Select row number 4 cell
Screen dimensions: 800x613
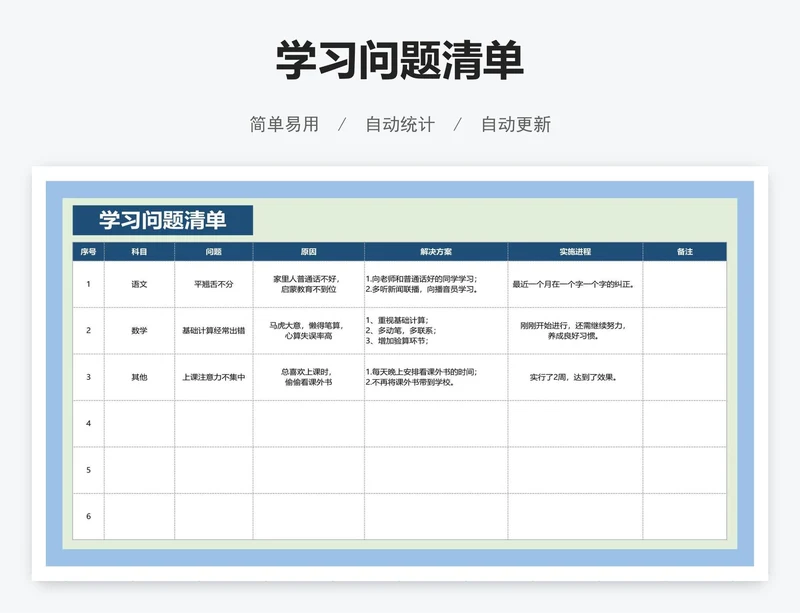point(88,424)
